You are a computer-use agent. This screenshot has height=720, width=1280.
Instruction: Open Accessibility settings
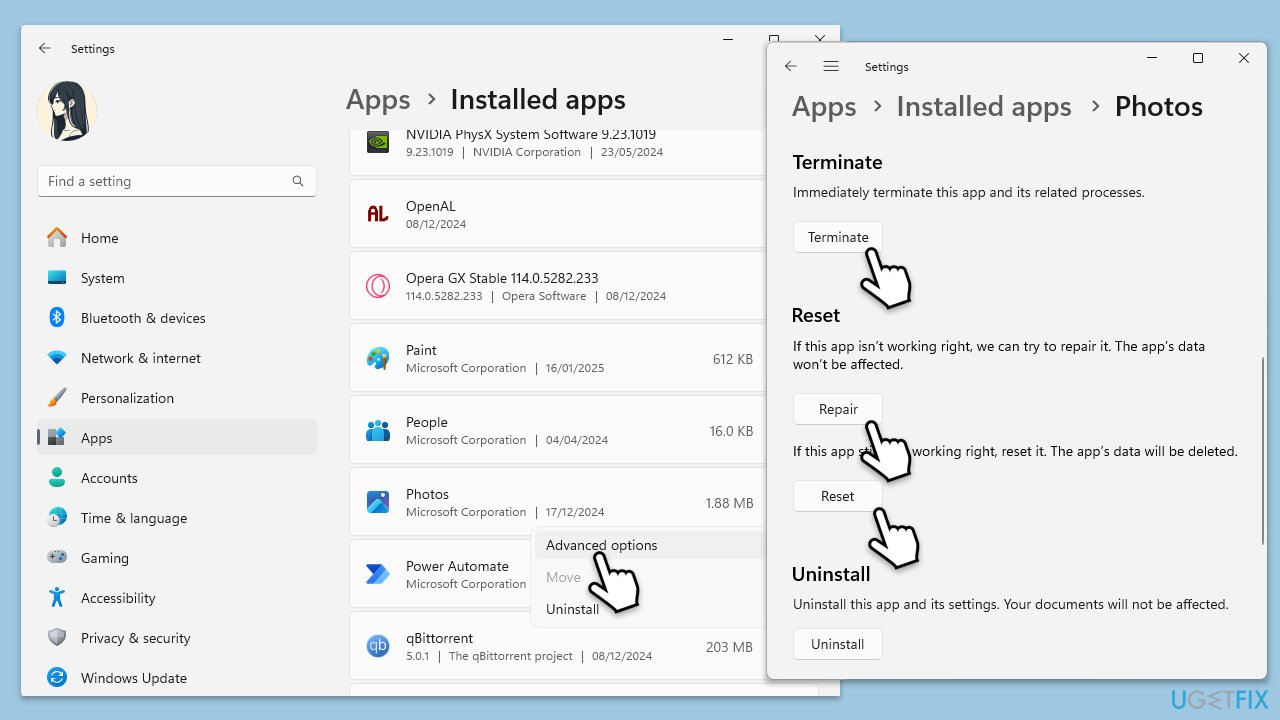(x=177, y=598)
